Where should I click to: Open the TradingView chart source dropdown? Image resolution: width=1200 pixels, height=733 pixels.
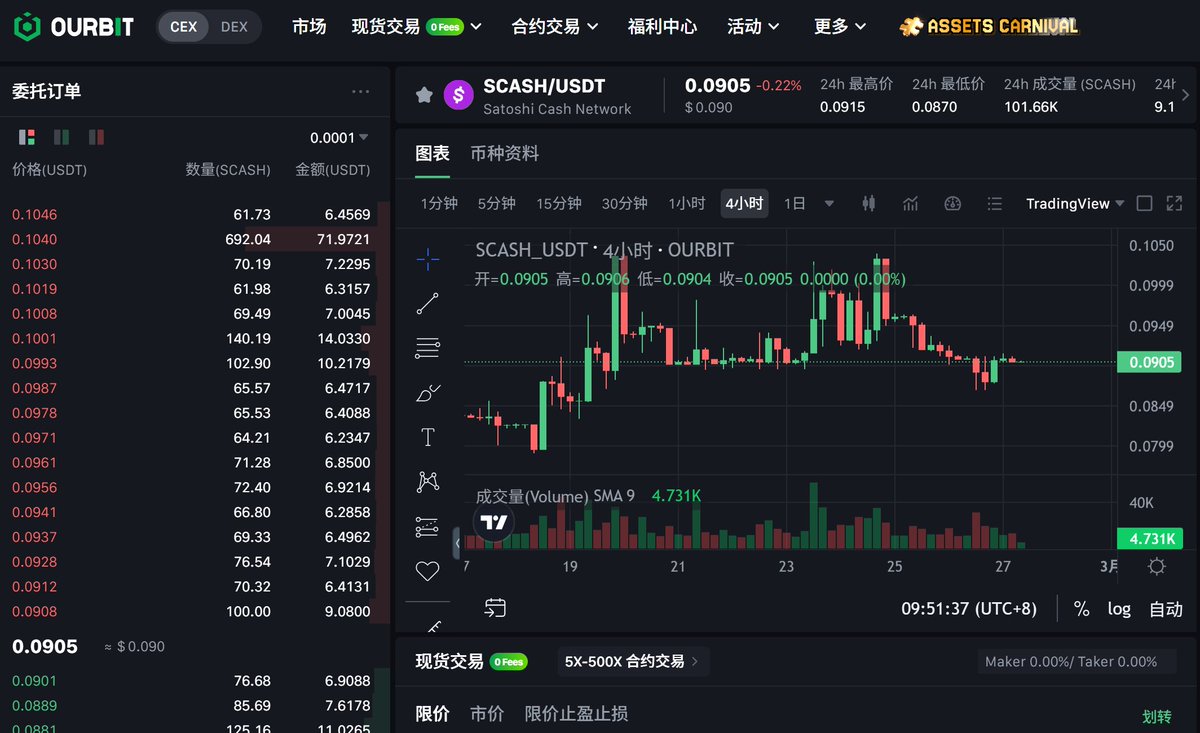coord(1075,203)
